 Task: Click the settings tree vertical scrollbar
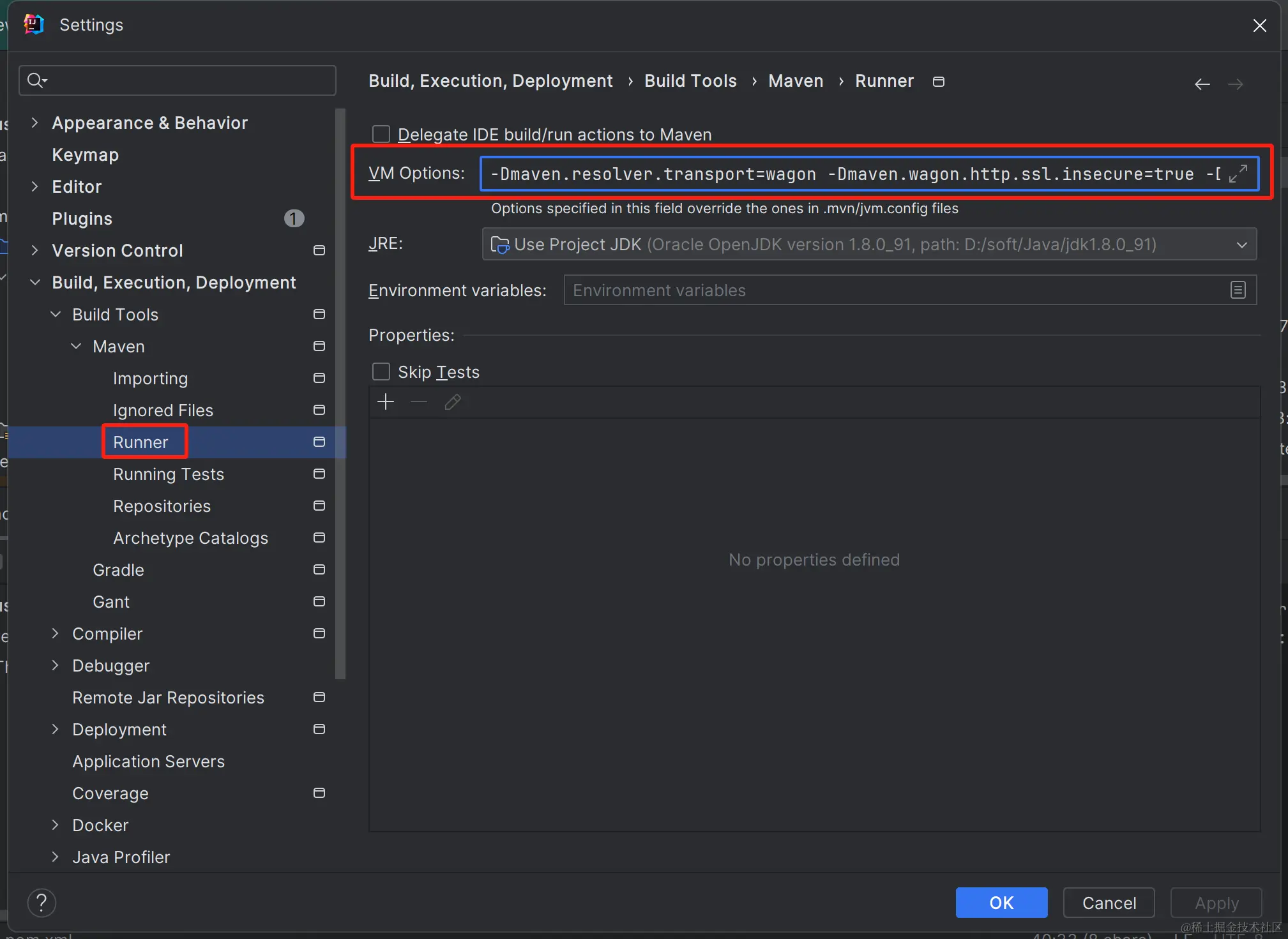click(340, 394)
